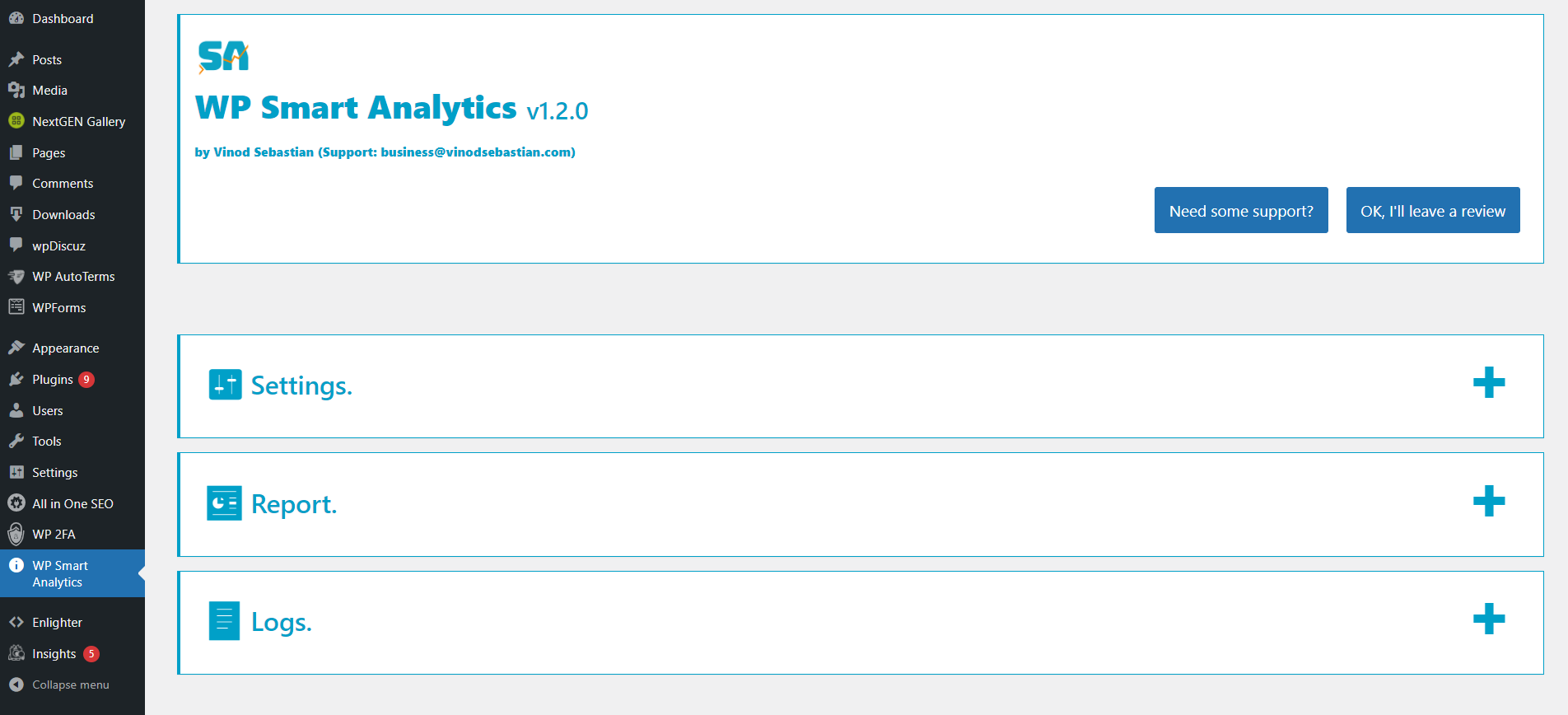Click the Need some support button
The image size is (1568, 715).
(x=1241, y=211)
